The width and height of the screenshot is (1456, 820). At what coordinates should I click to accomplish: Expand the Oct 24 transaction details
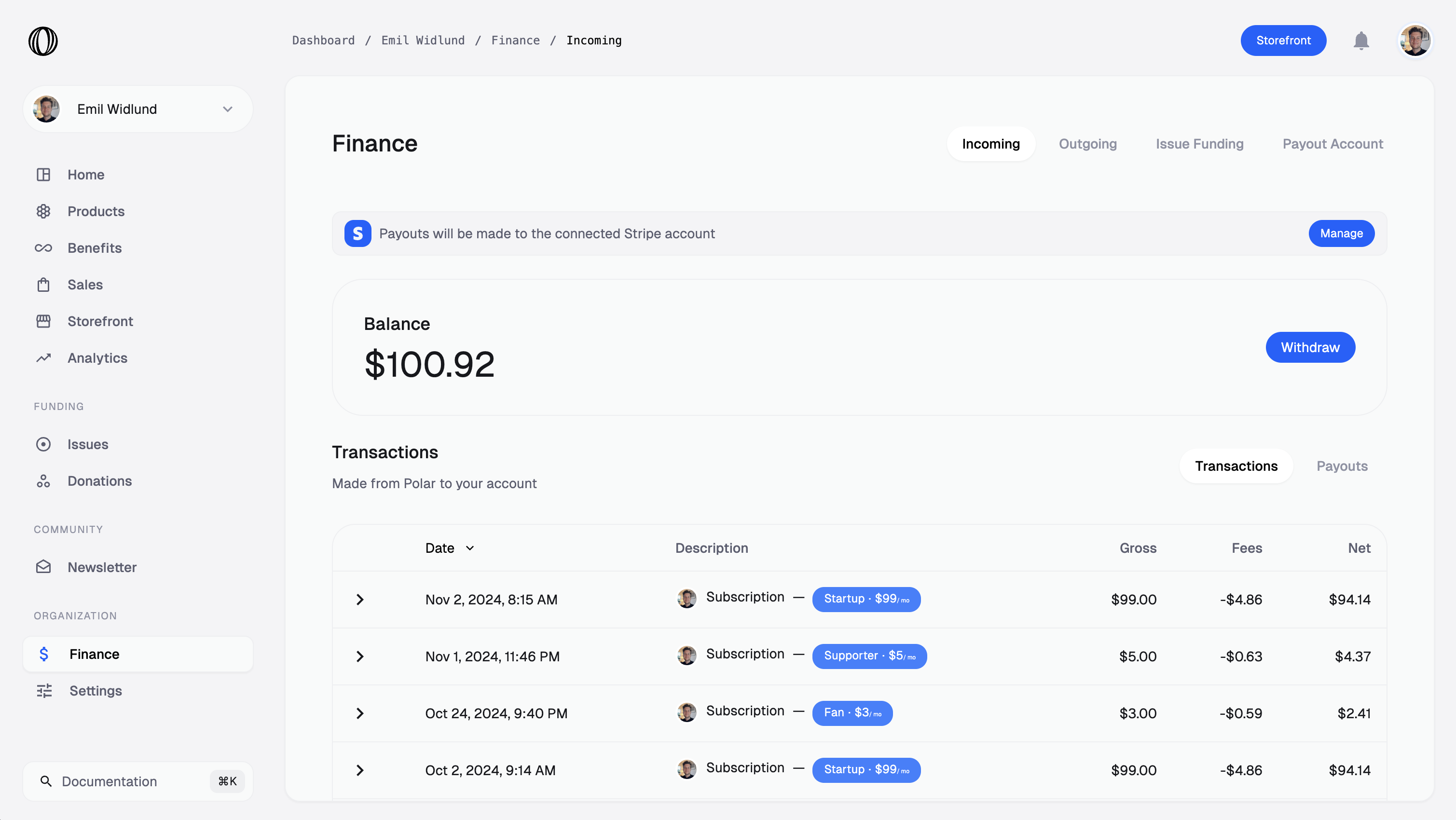[359, 713]
